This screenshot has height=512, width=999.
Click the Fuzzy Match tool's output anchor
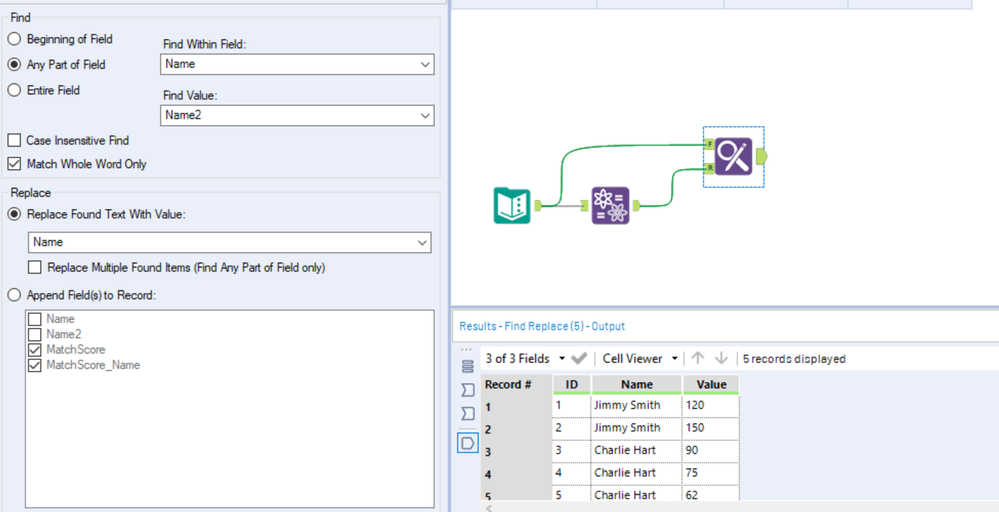click(636, 206)
